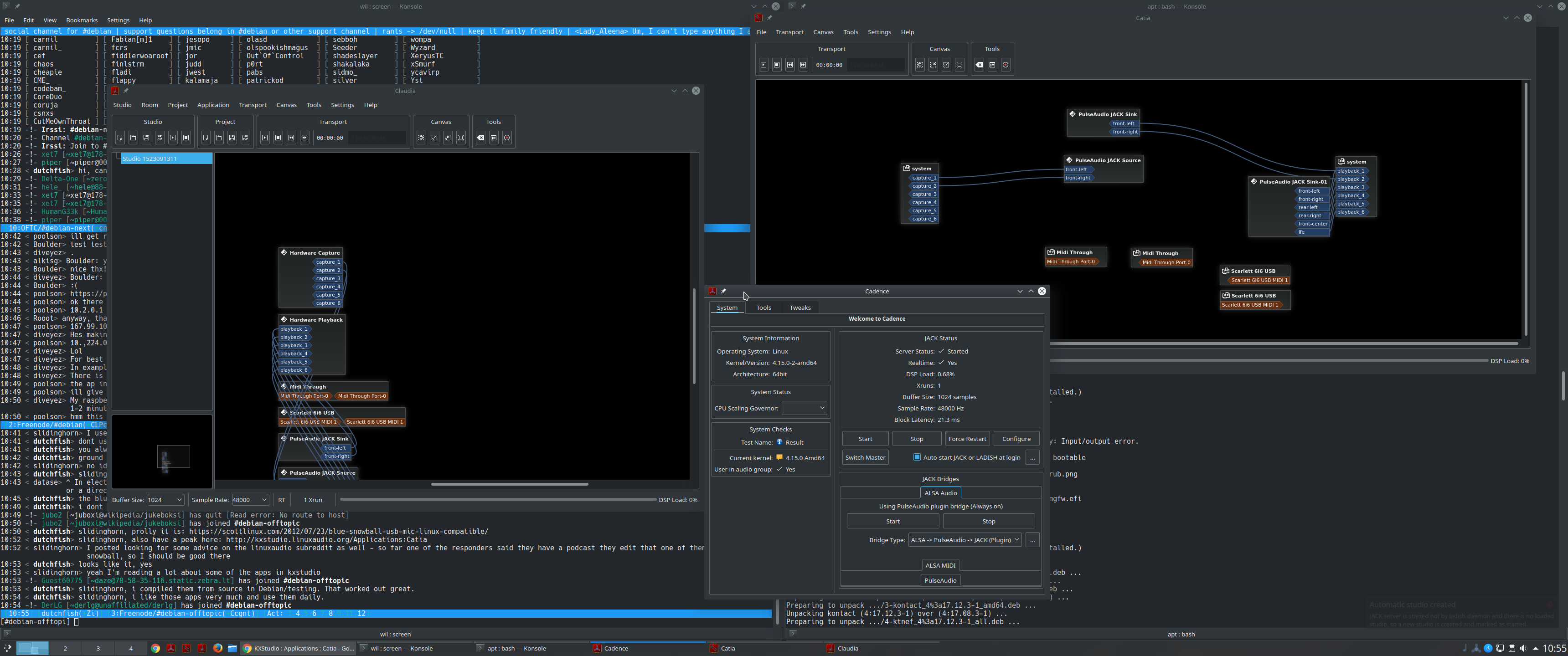The height and width of the screenshot is (656, 1568).
Task: Start the studio in Claudia Studio group
Action: [173, 138]
